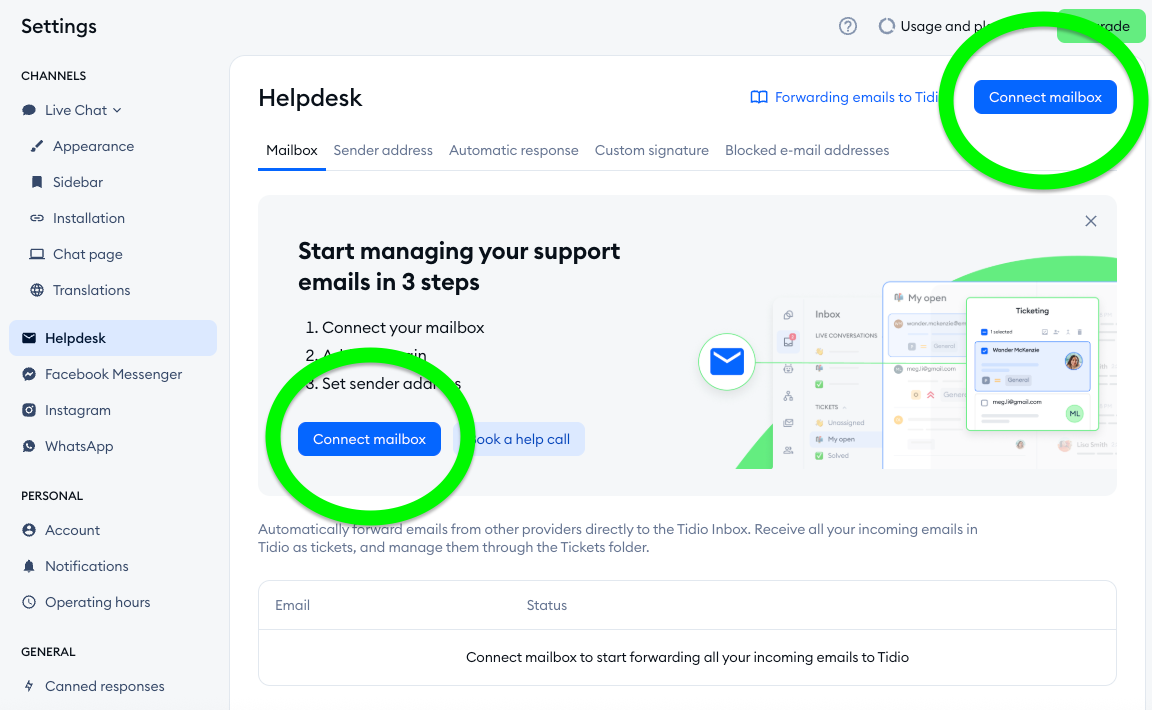The image size is (1152, 710).
Task: Click the GENERAL section heading
Action: click(48, 651)
